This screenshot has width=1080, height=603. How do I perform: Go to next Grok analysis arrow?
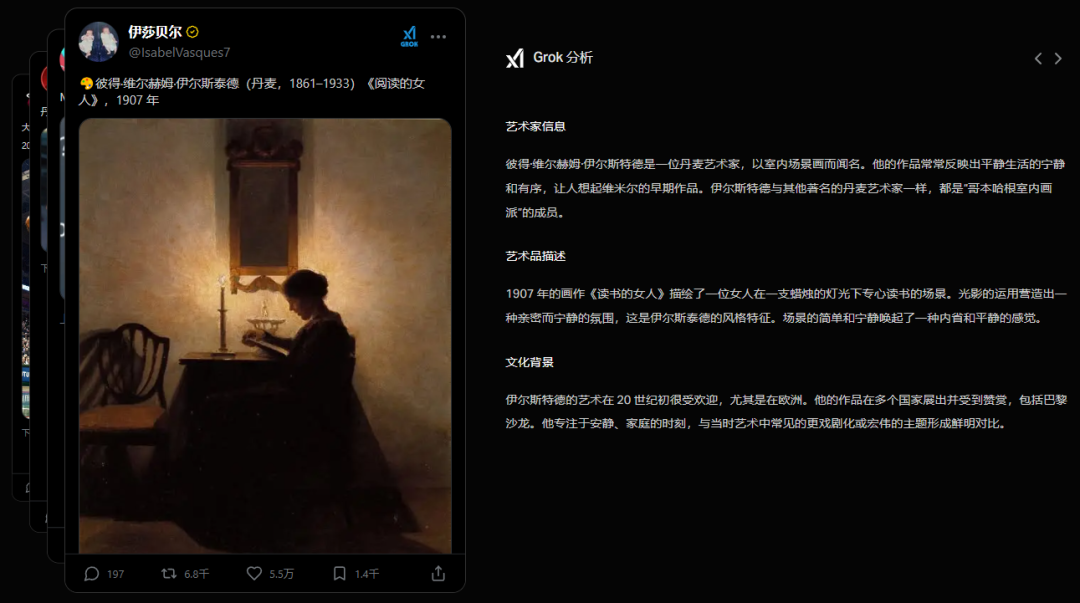(1058, 59)
